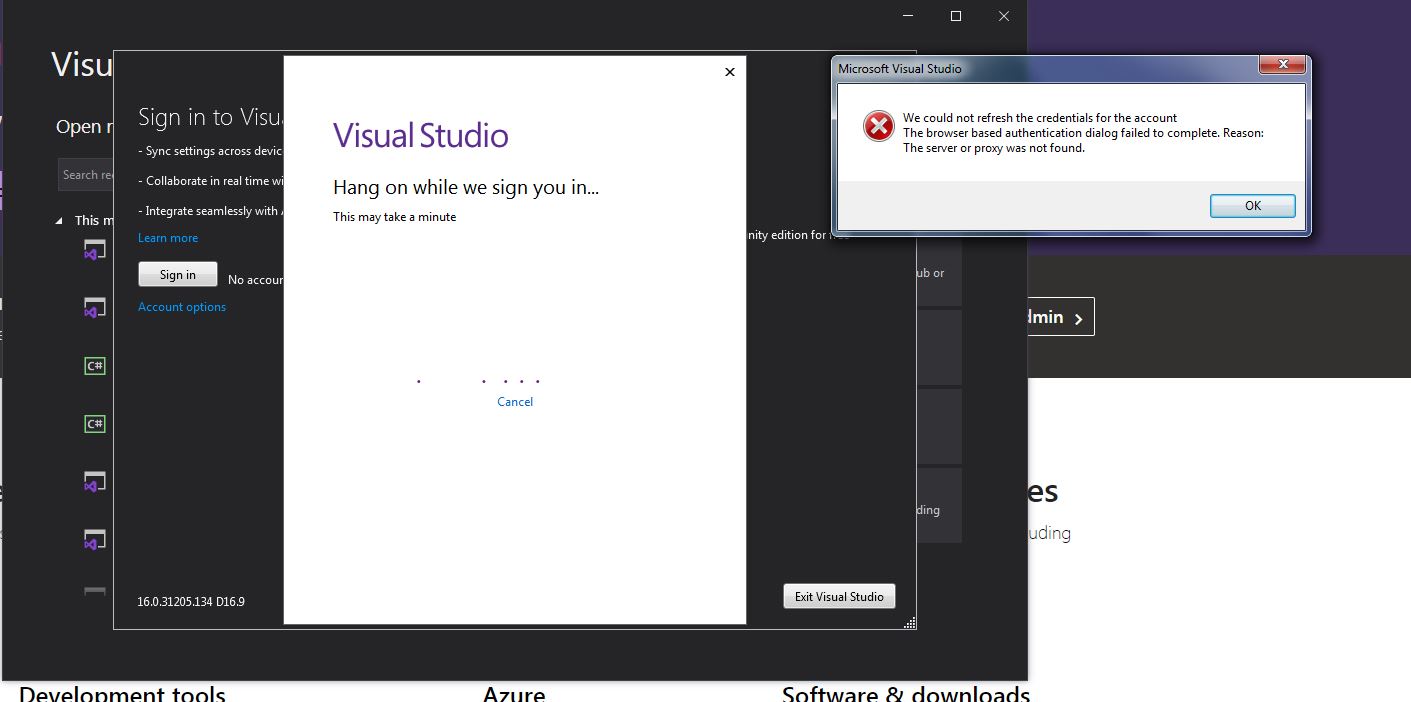The image size is (1411, 702).
Task: Open the Learn more link
Action: 168,238
